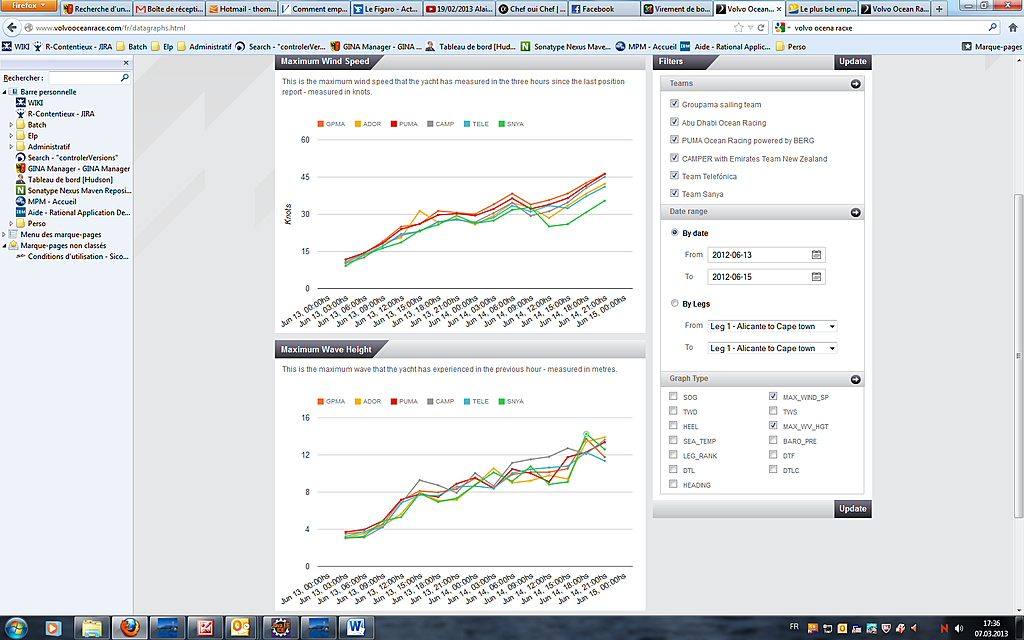Open media player taskbar icon

[54, 628]
